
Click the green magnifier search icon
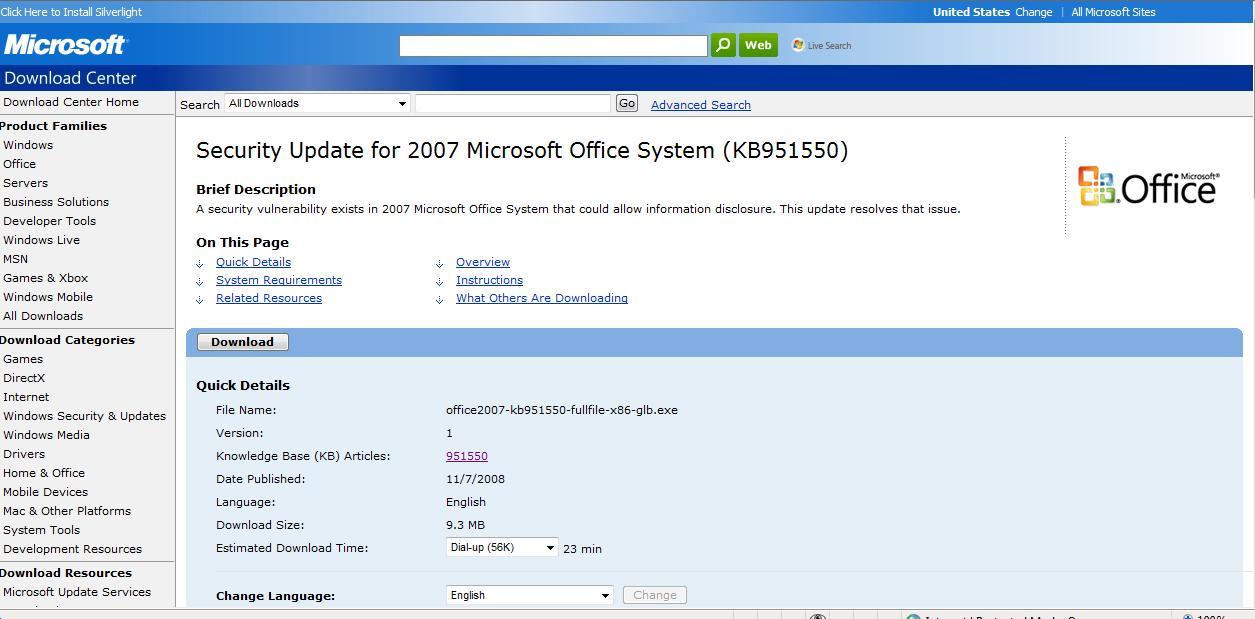[723, 45]
